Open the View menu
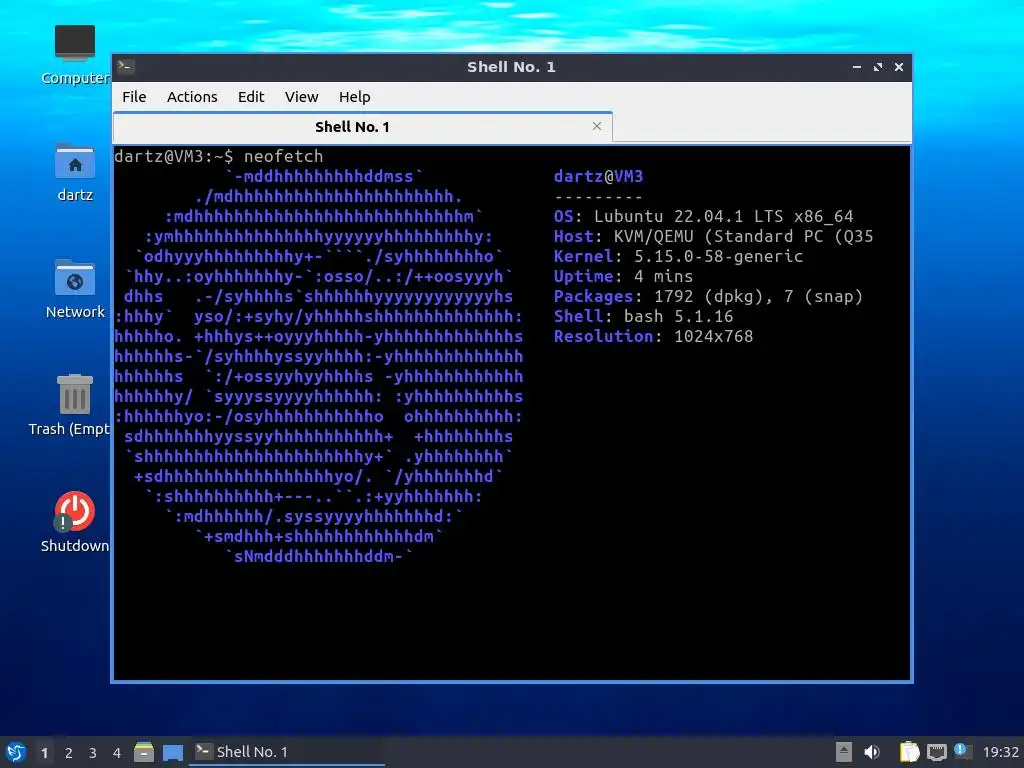The height and width of the screenshot is (768, 1024). tap(301, 97)
